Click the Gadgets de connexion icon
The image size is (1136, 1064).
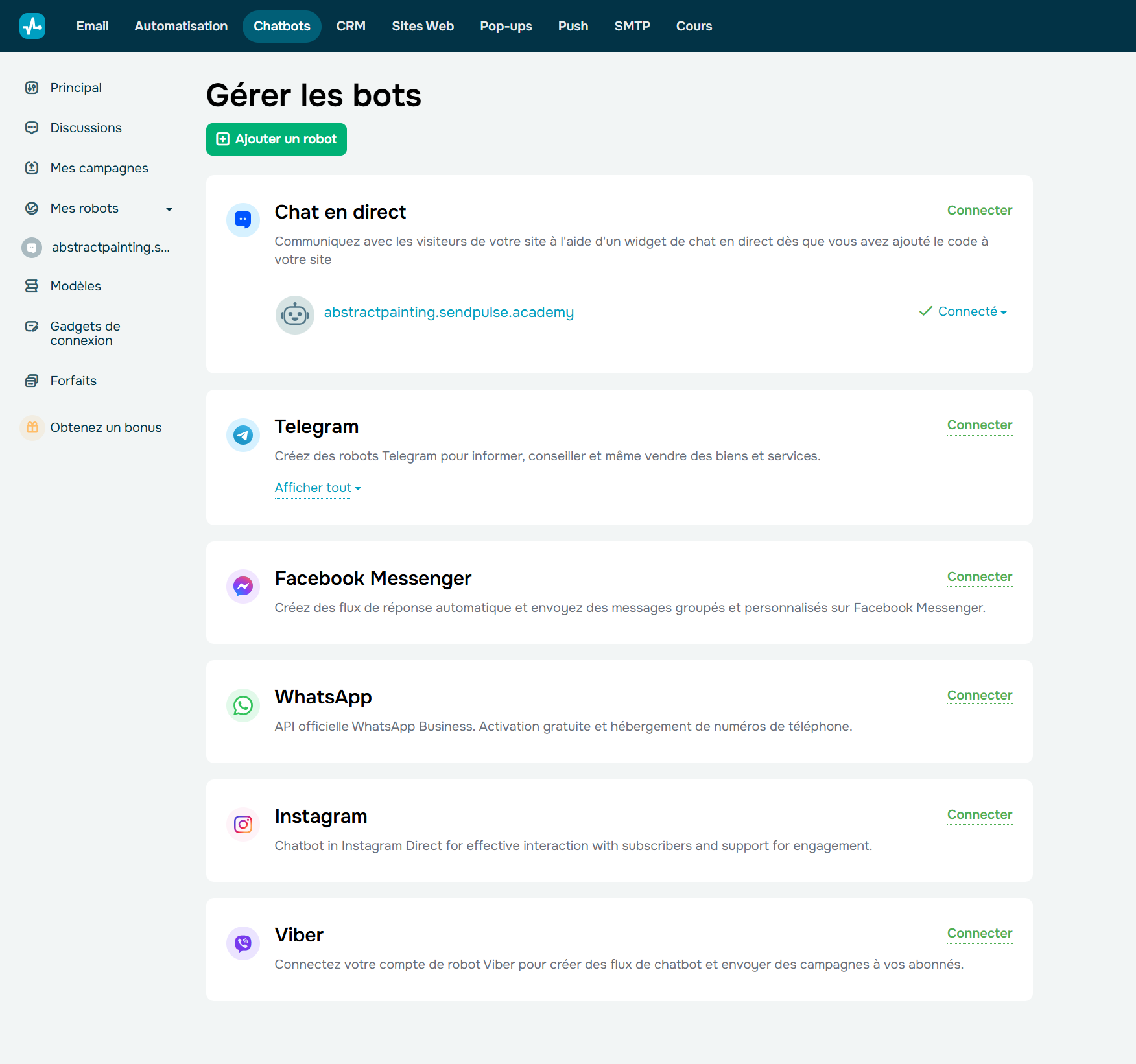click(x=32, y=326)
